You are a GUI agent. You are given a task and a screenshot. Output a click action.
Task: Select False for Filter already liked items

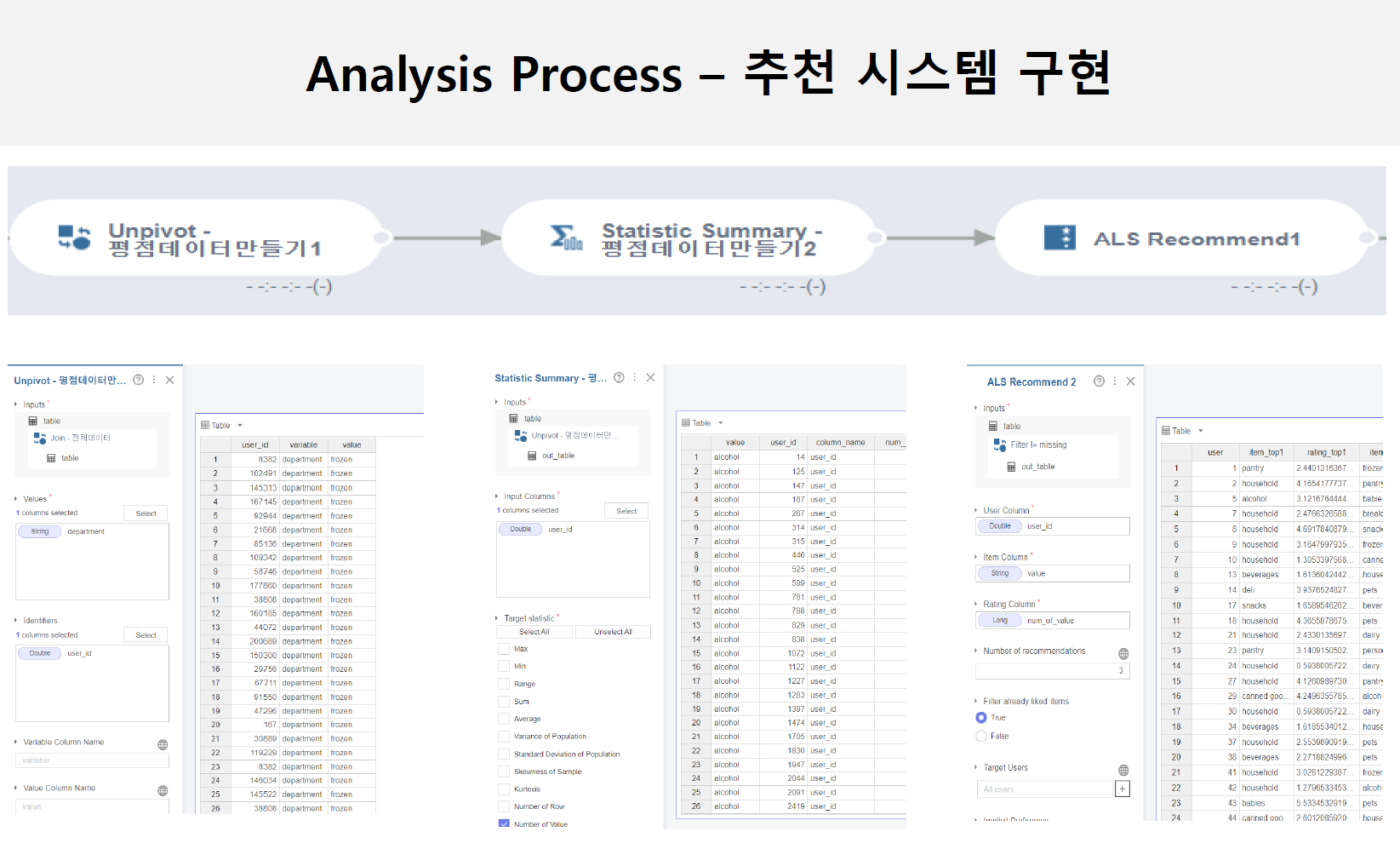(x=981, y=736)
